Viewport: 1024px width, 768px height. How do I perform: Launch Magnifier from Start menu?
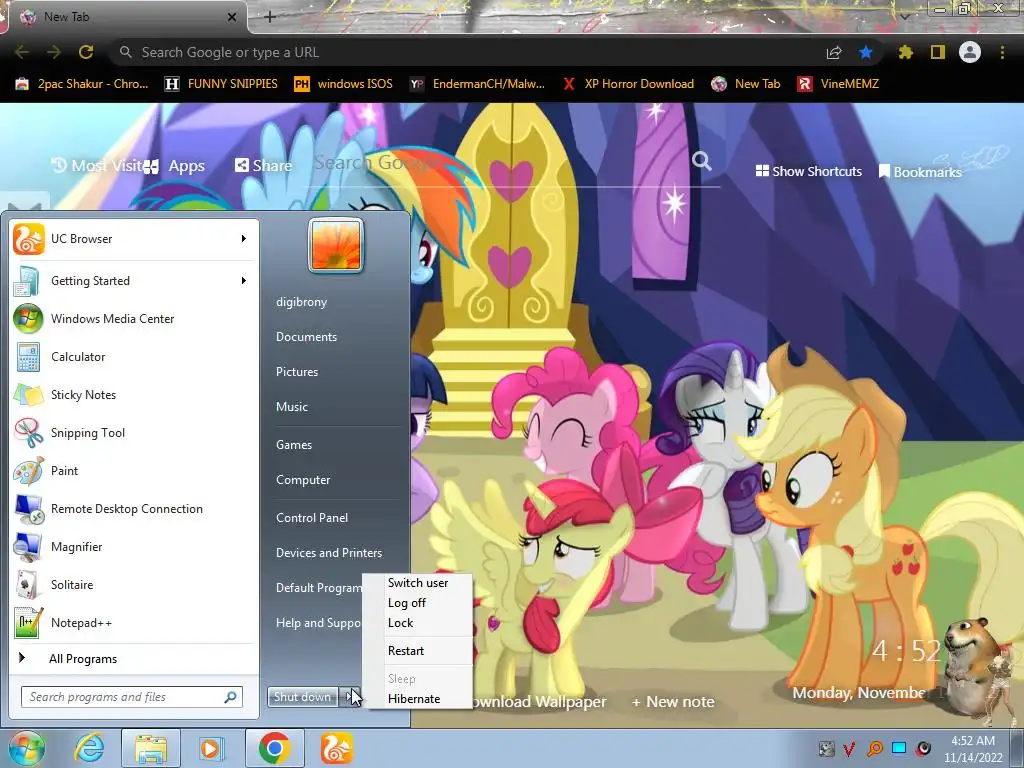coord(134,547)
